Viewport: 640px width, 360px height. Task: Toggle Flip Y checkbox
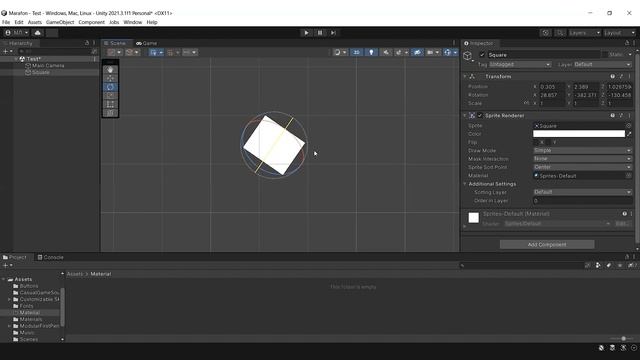coord(549,142)
